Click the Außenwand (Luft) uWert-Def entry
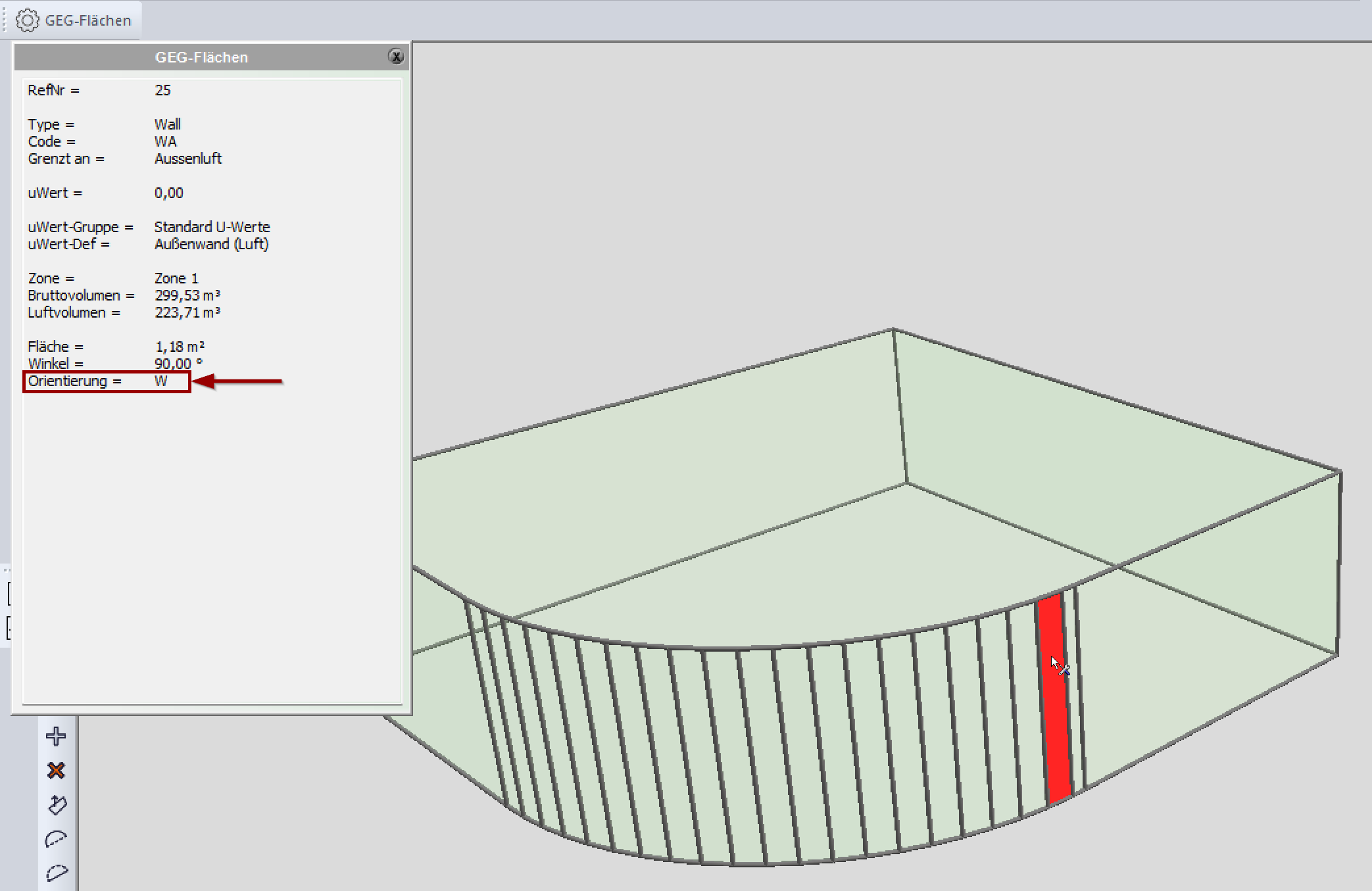This screenshot has width=1372, height=891. (211, 244)
